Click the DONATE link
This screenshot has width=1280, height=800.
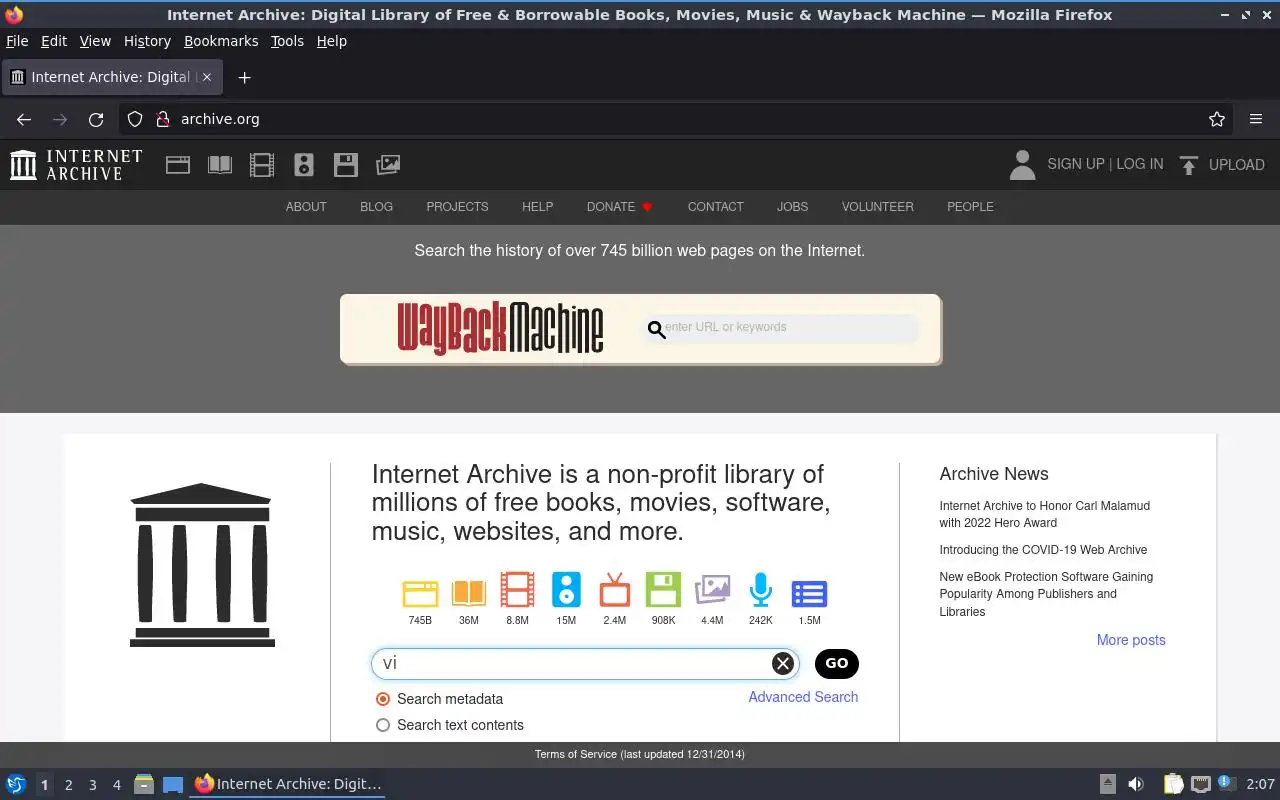(x=619, y=207)
